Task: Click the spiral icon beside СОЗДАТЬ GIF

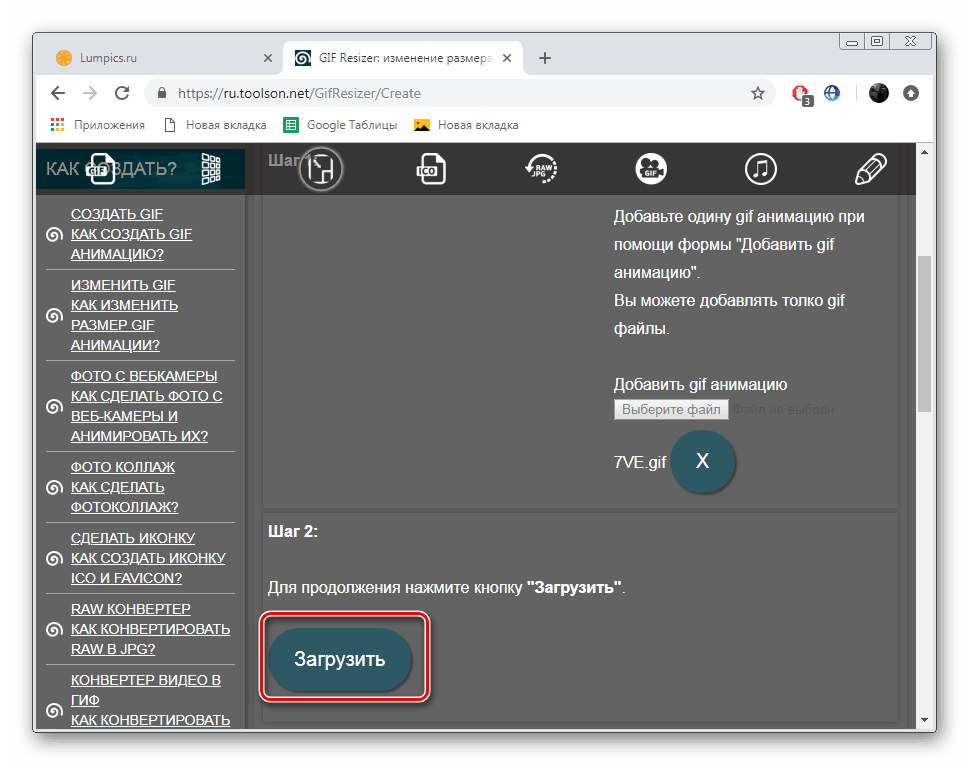Action: point(54,234)
